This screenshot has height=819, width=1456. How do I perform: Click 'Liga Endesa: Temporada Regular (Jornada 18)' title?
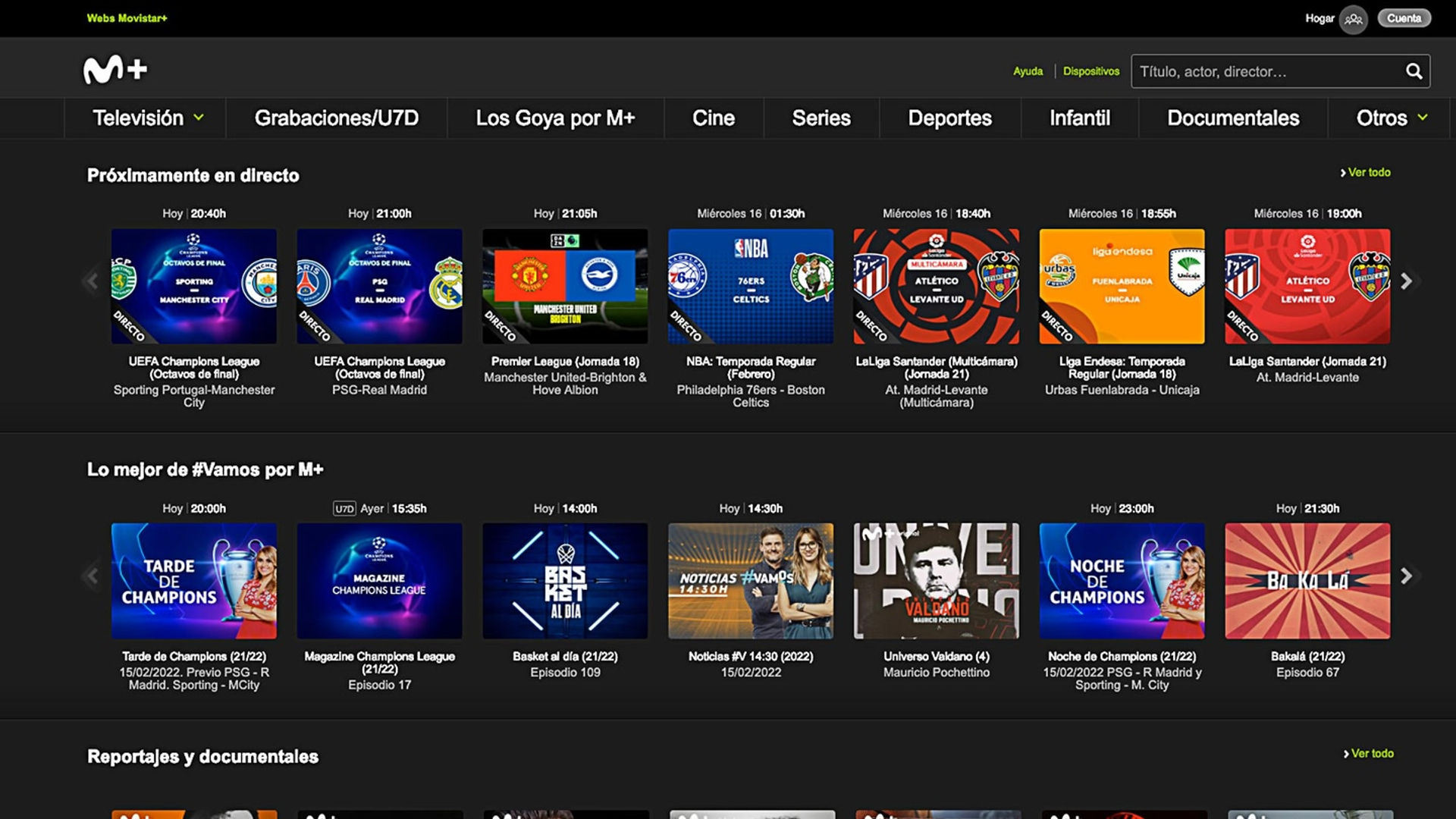tap(1122, 368)
